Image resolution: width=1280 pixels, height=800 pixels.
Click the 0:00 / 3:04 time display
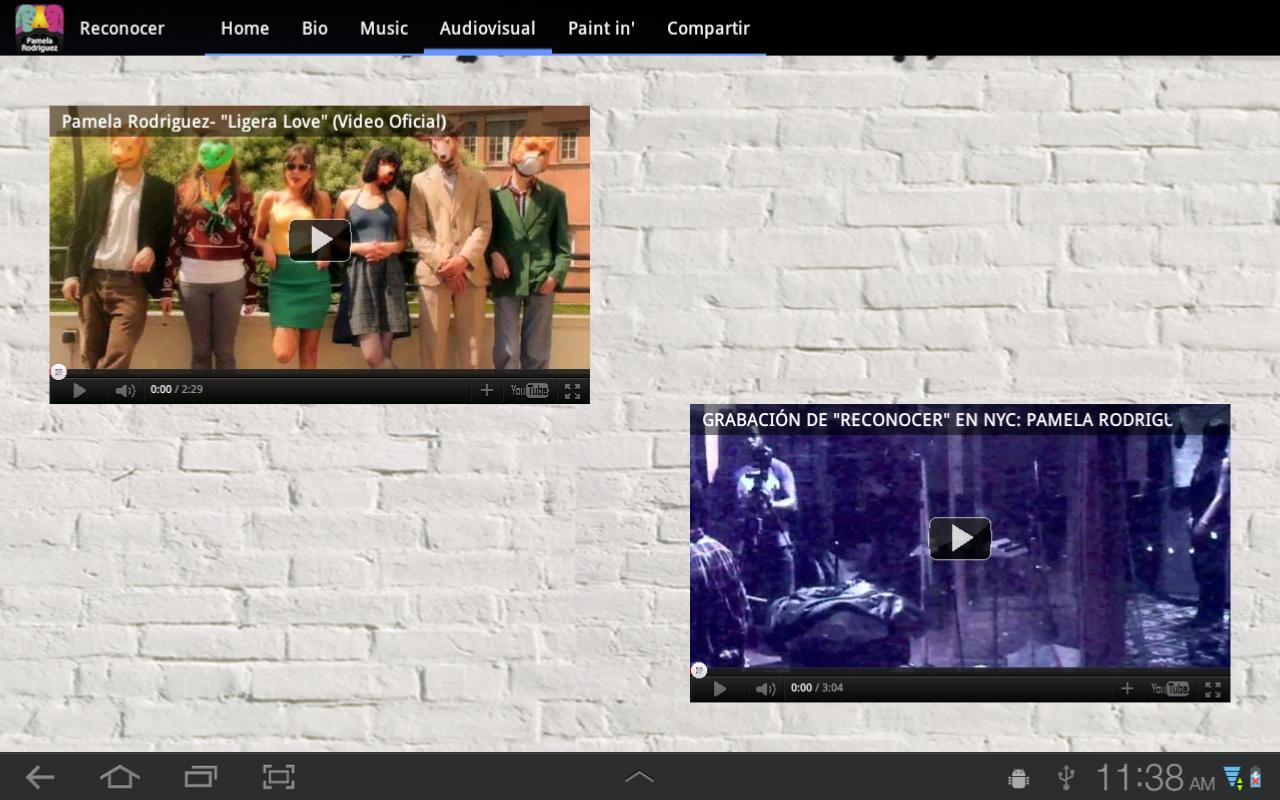tap(817, 688)
